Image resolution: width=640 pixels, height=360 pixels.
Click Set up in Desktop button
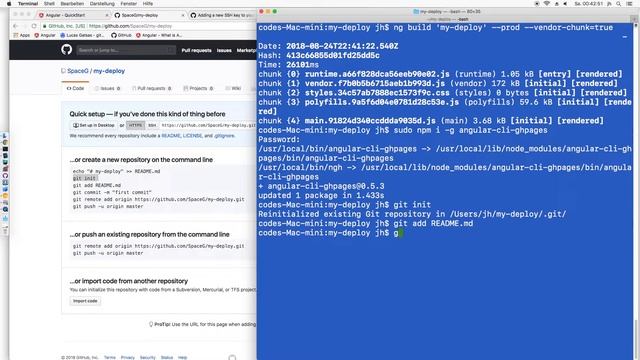pyautogui.click(x=93, y=125)
